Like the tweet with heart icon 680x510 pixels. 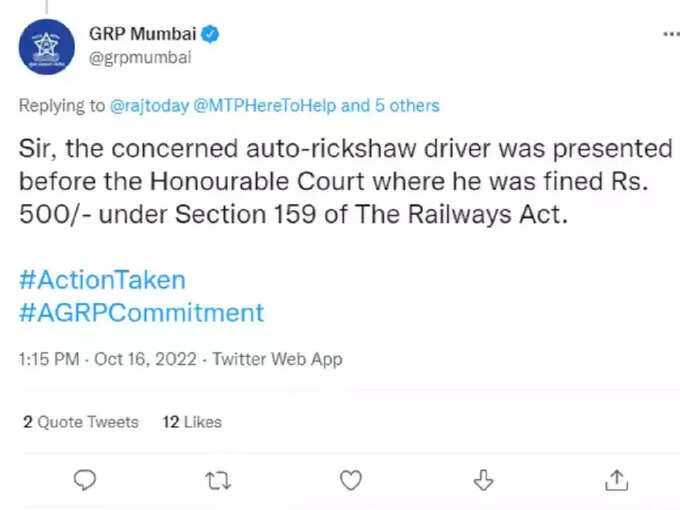[x=350, y=481]
